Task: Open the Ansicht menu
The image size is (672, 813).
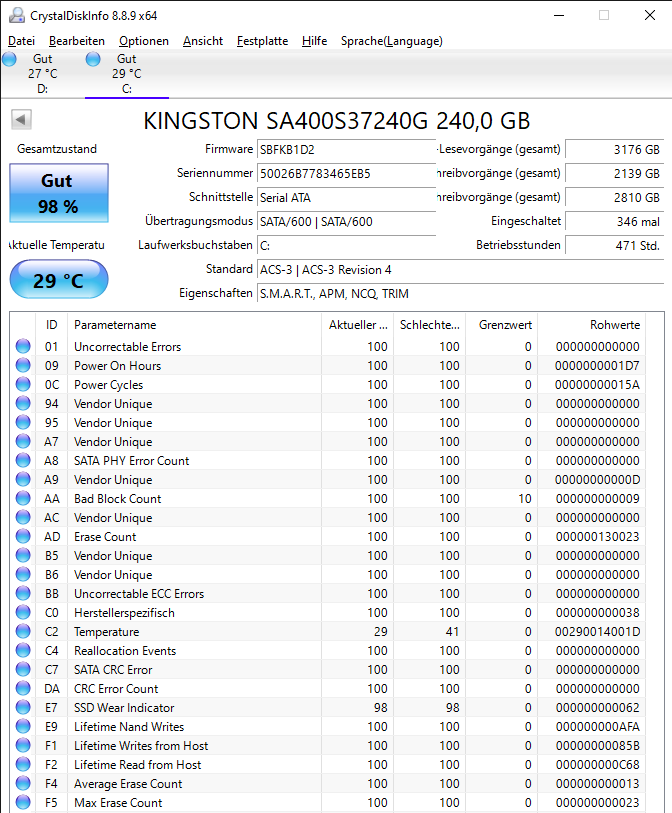Action: tap(203, 41)
